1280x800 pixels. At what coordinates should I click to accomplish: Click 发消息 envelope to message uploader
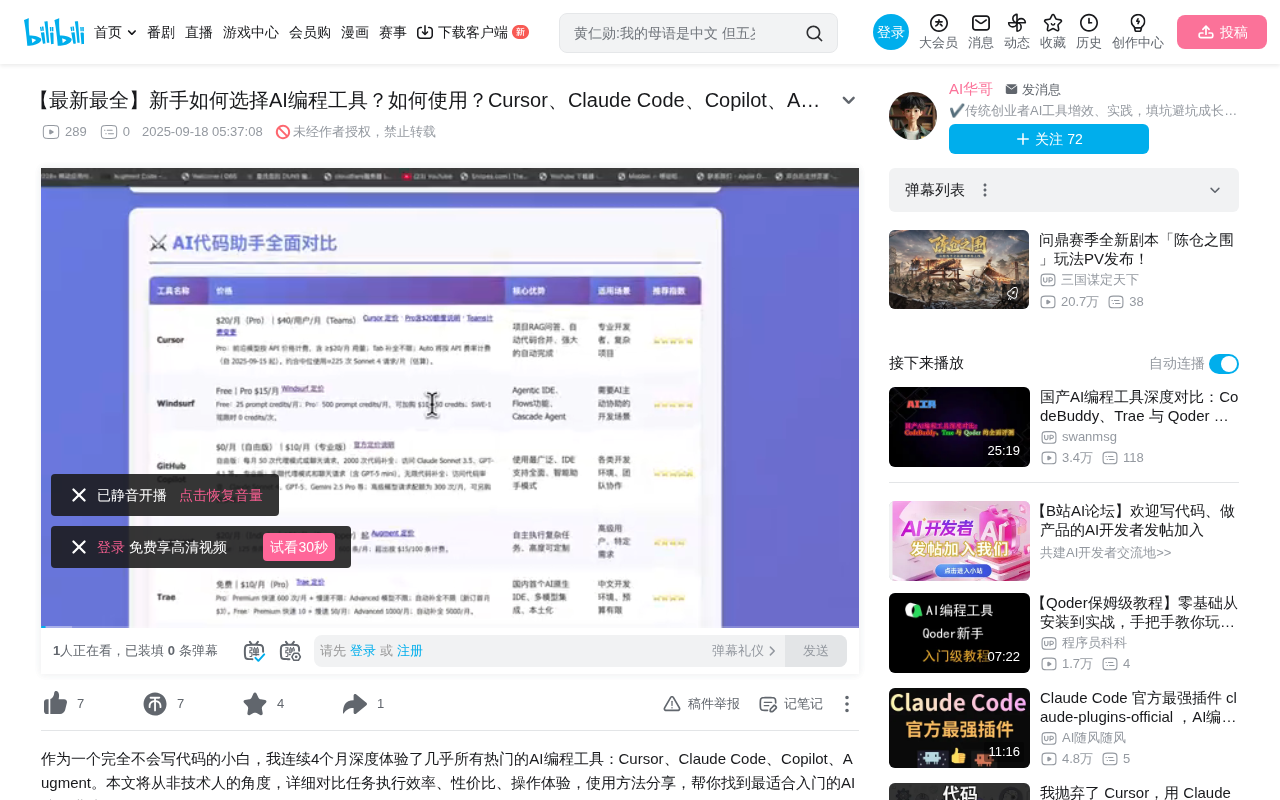[x=1033, y=89]
